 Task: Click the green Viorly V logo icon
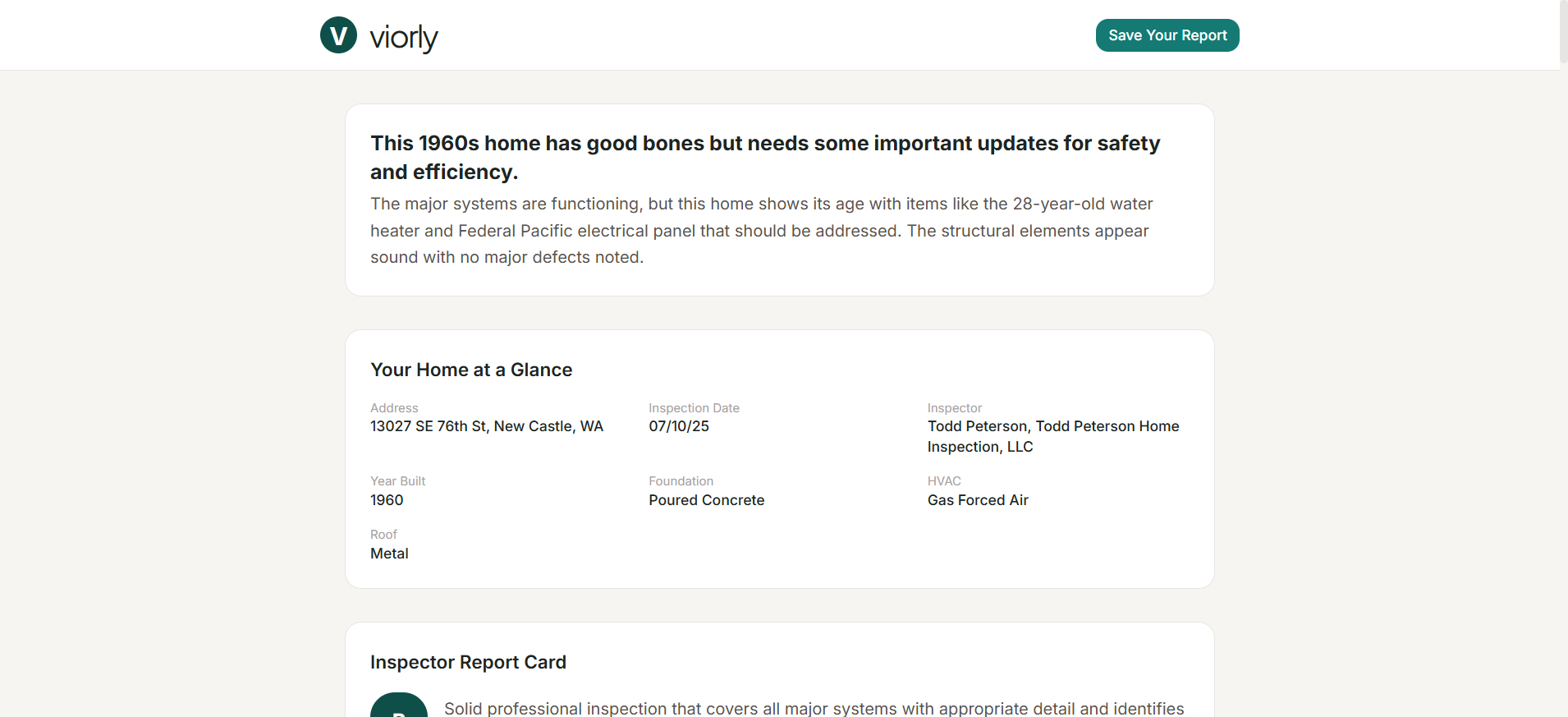point(338,35)
